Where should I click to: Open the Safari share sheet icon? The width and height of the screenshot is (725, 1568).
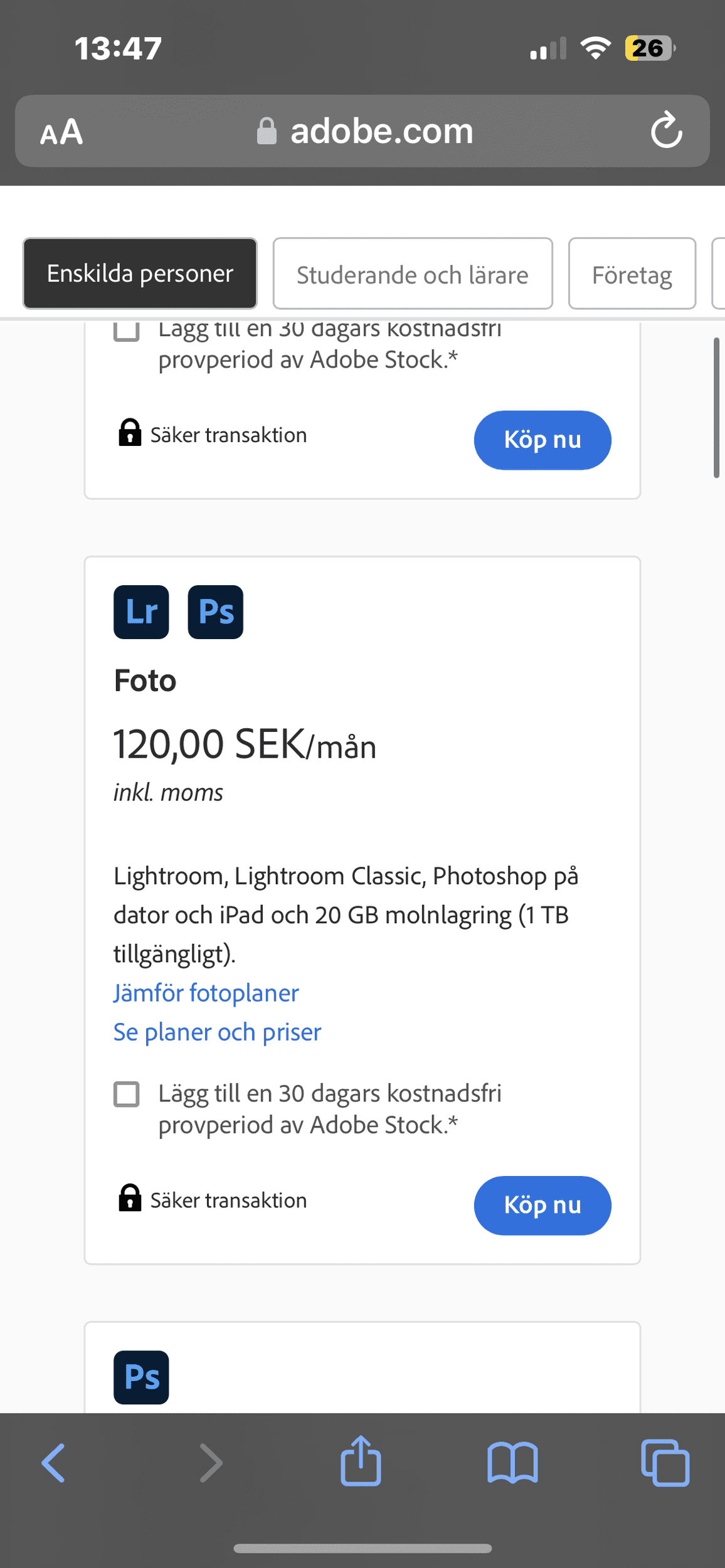click(361, 1460)
